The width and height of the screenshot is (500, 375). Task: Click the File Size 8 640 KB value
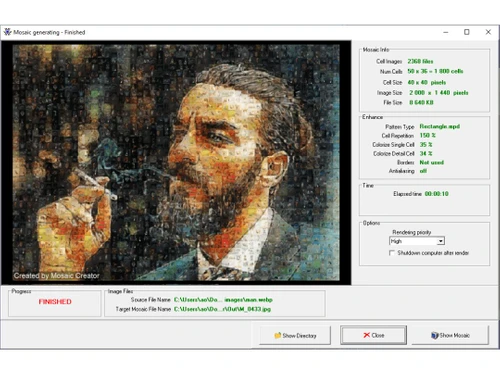[421, 102]
